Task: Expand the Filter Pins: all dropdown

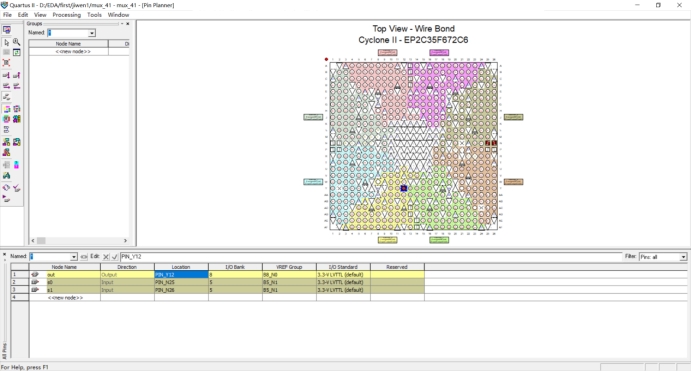Action: pos(683,257)
